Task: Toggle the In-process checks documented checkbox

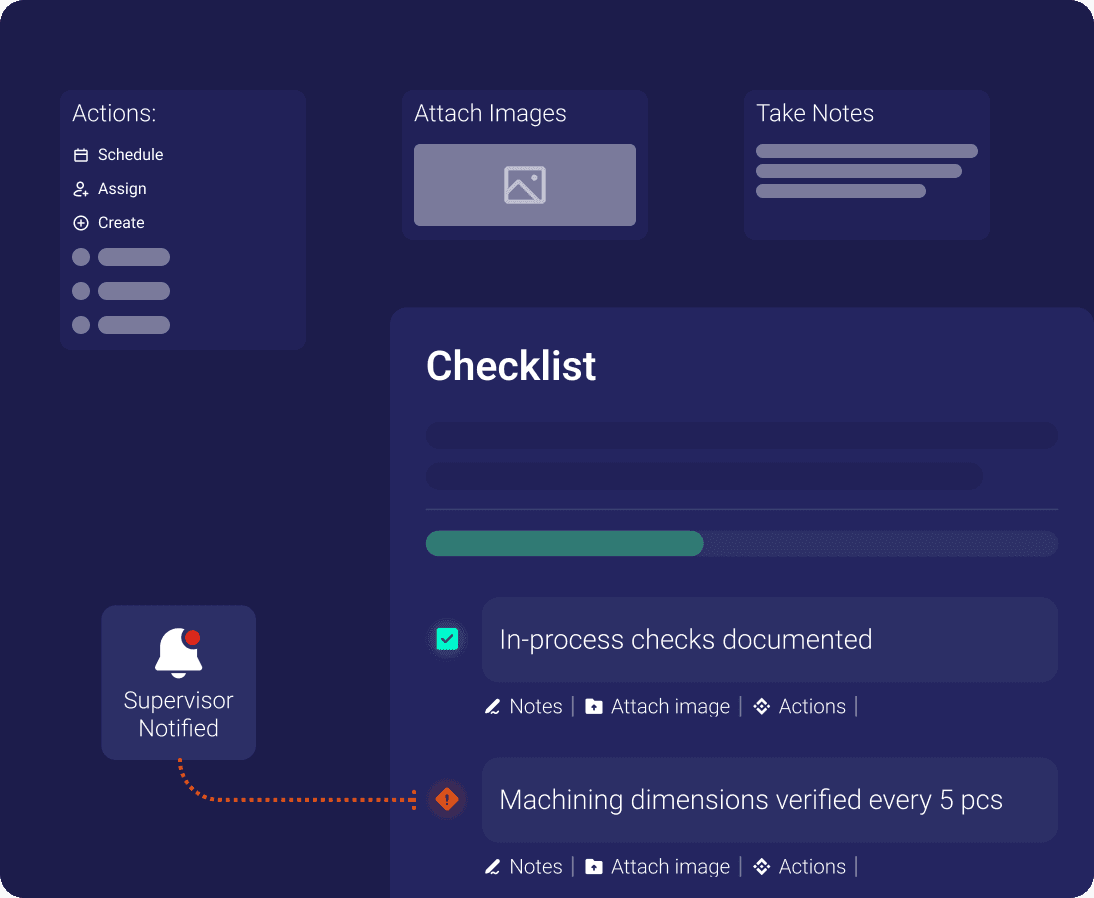Action: [x=447, y=639]
